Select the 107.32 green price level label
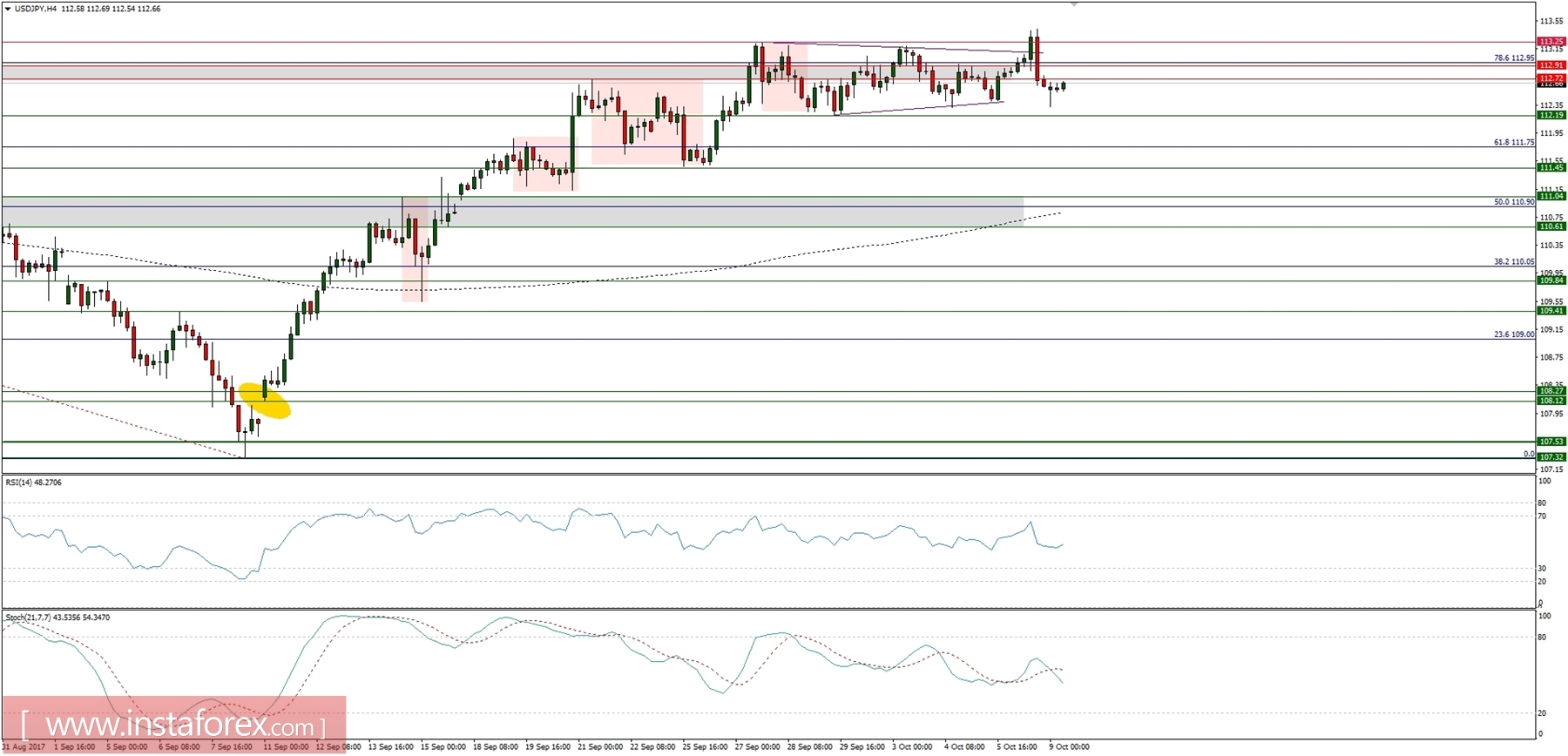The image size is (1568, 756). [1551, 456]
